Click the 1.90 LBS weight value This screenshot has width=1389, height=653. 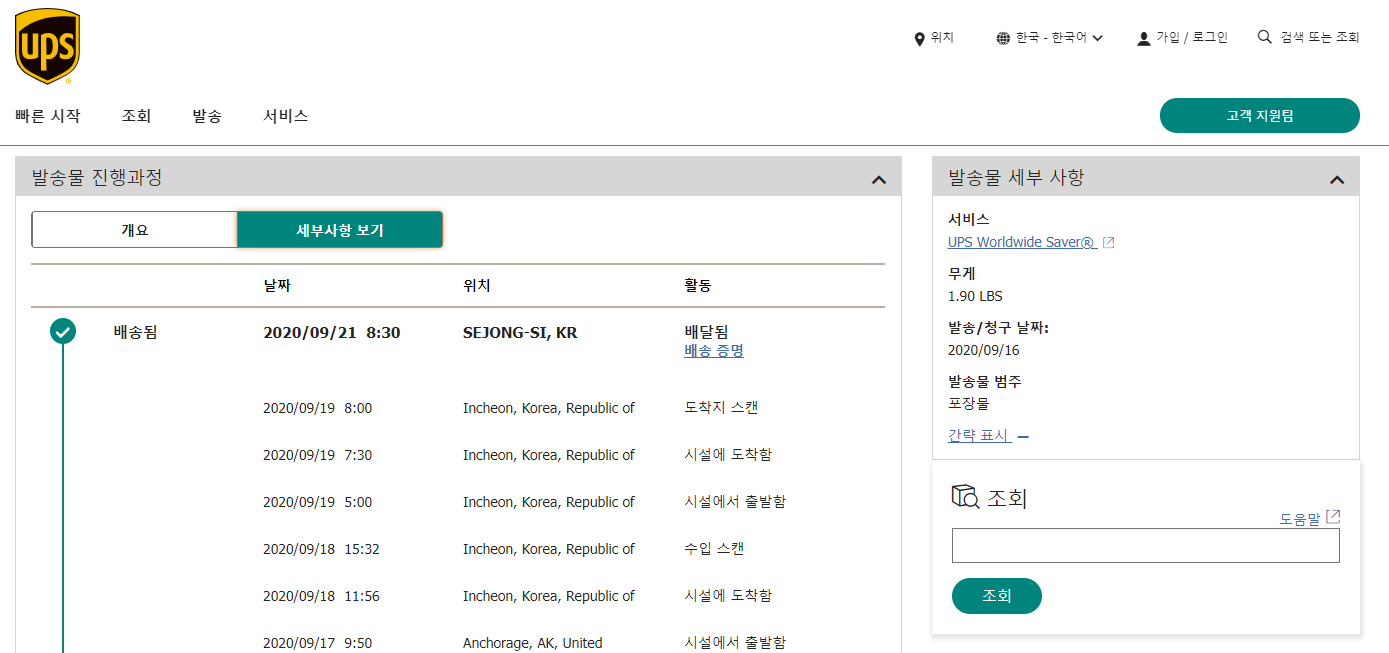click(975, 296)
